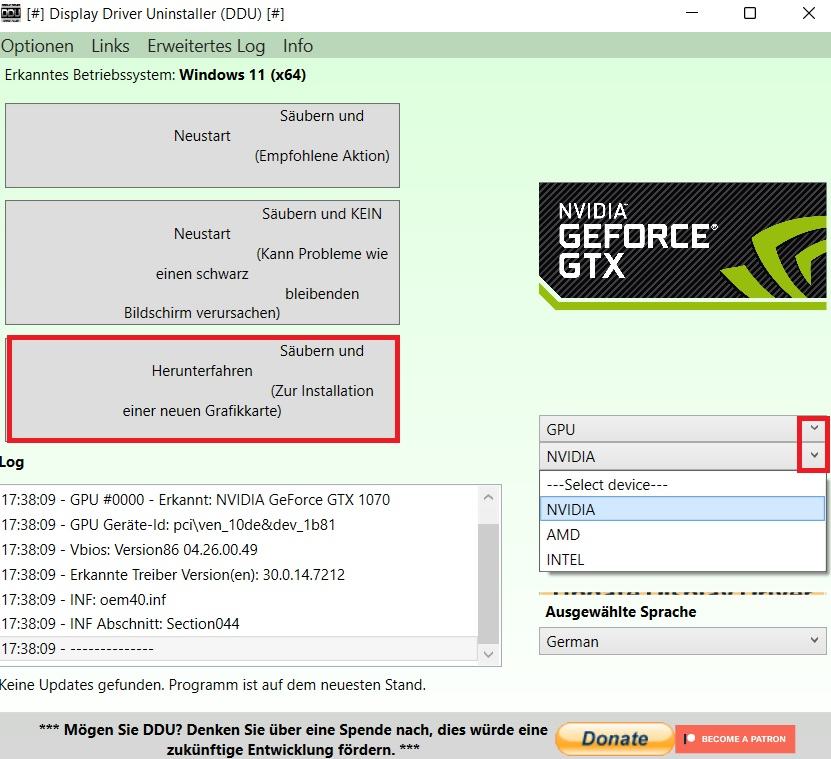Choose '---Select device---' from the list

coord(683,484)
